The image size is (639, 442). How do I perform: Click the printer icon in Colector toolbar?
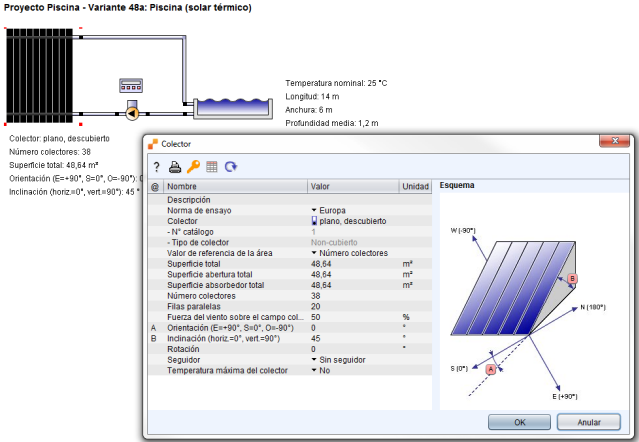tap(175, 167)
